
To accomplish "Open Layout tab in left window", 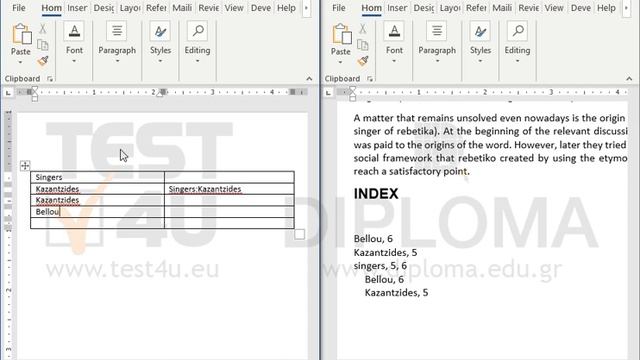I will 130,8.
